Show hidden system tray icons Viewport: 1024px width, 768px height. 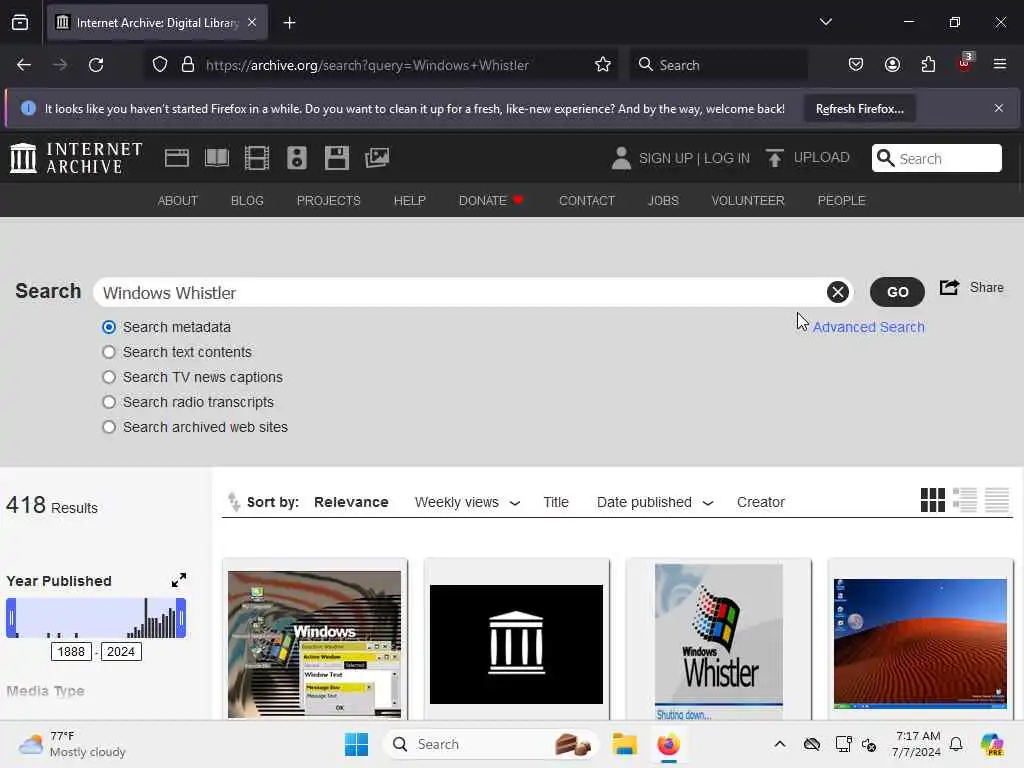780,744
